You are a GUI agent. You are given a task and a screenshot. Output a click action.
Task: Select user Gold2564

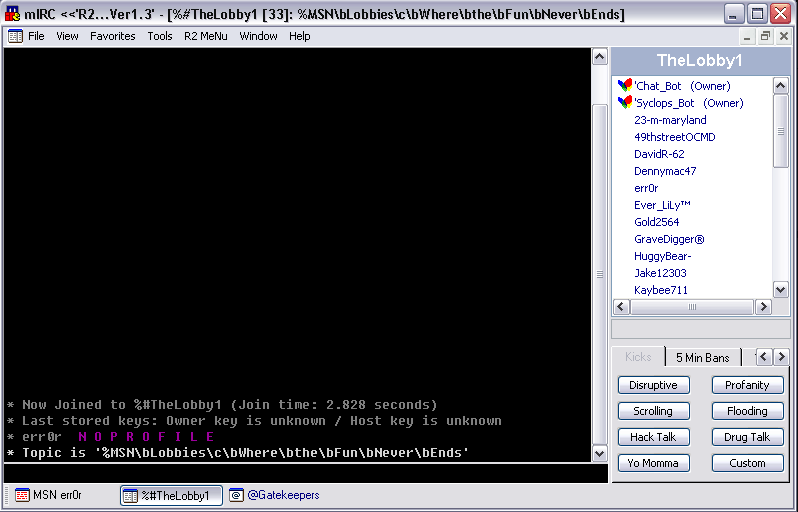657,222
